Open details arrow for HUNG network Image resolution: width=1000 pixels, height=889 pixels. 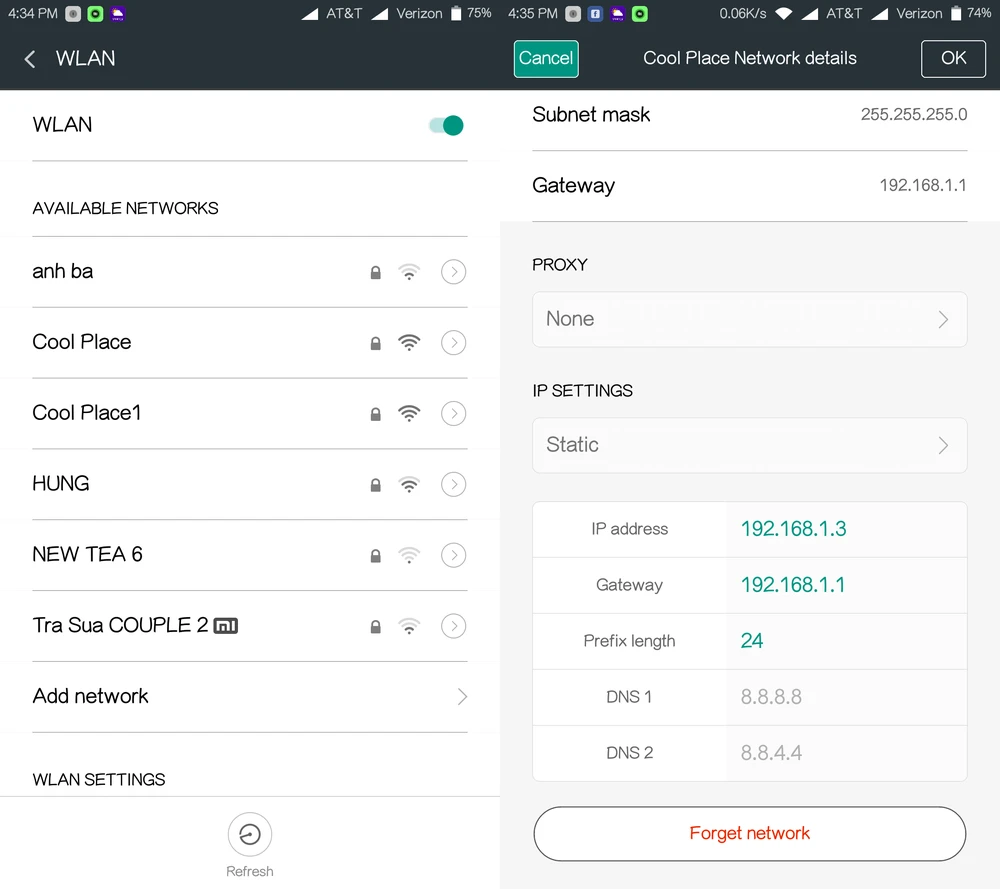pos(453,485)
